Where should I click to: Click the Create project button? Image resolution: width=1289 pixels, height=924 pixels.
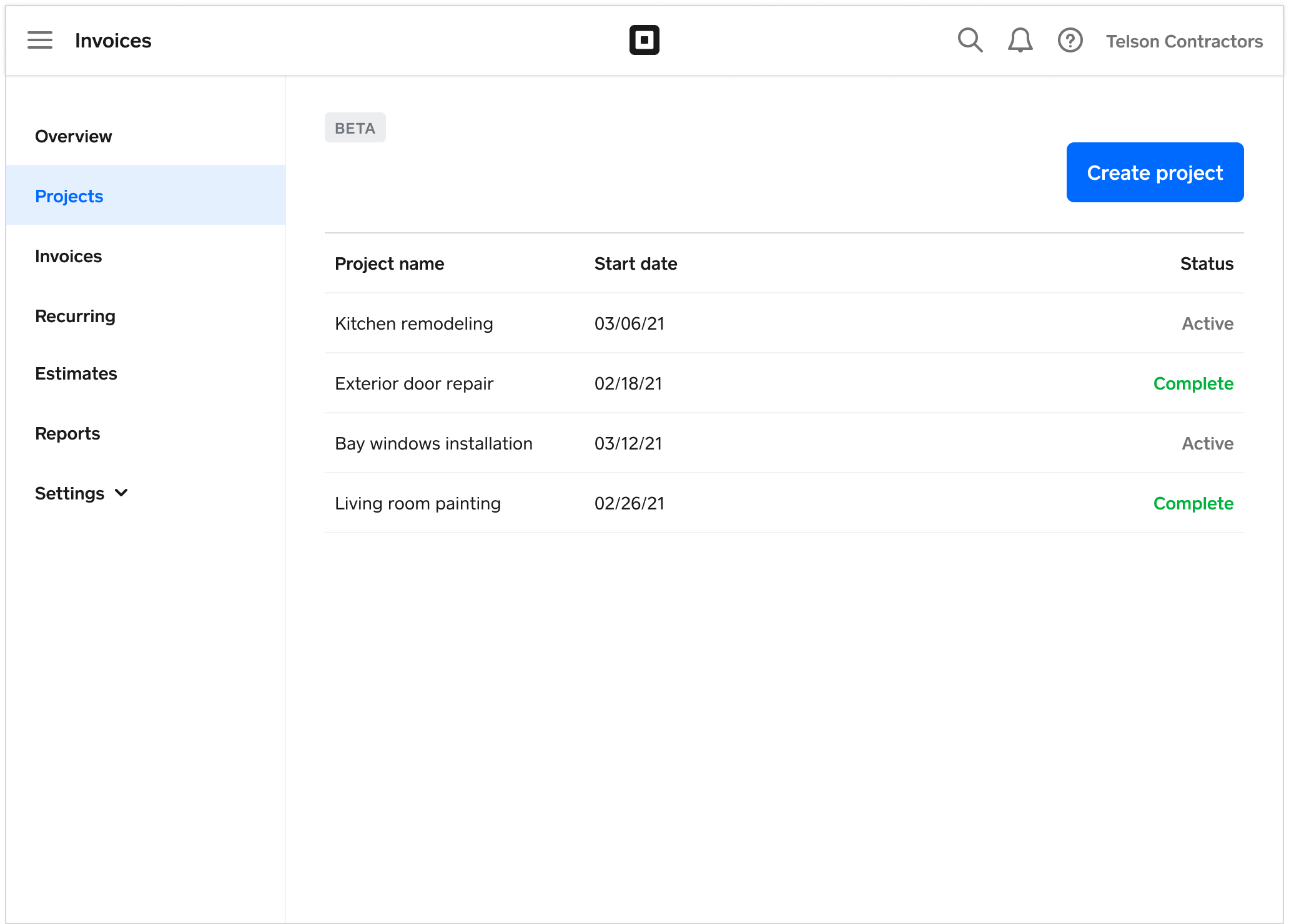click(x=1154, y=172)
